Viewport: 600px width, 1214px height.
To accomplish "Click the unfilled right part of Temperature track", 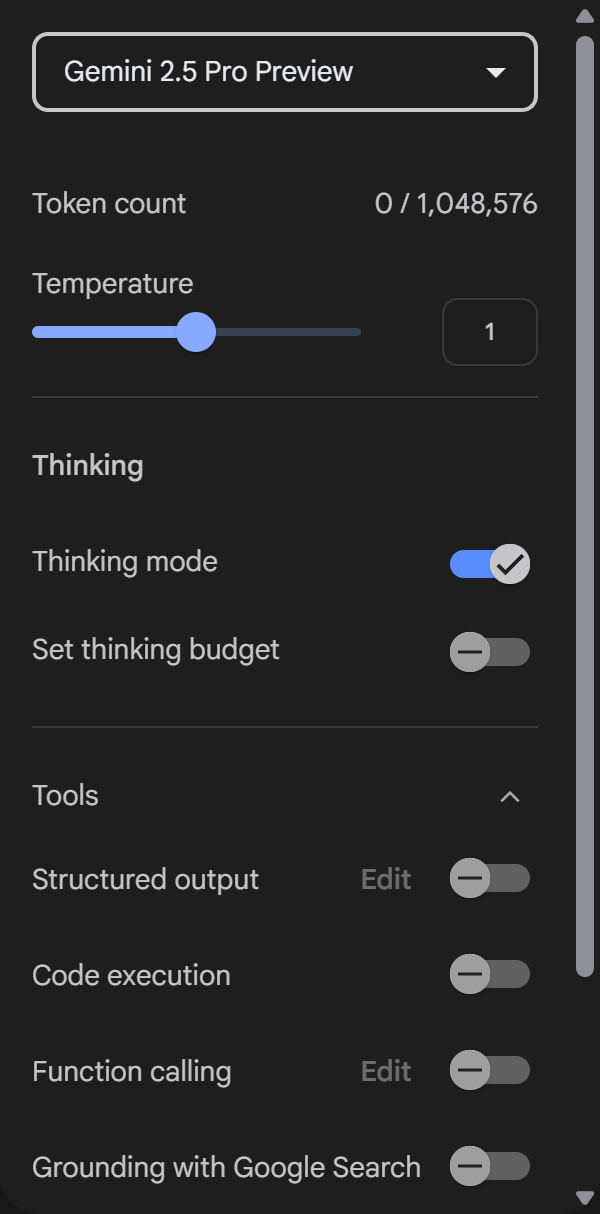I will (289, 332).
